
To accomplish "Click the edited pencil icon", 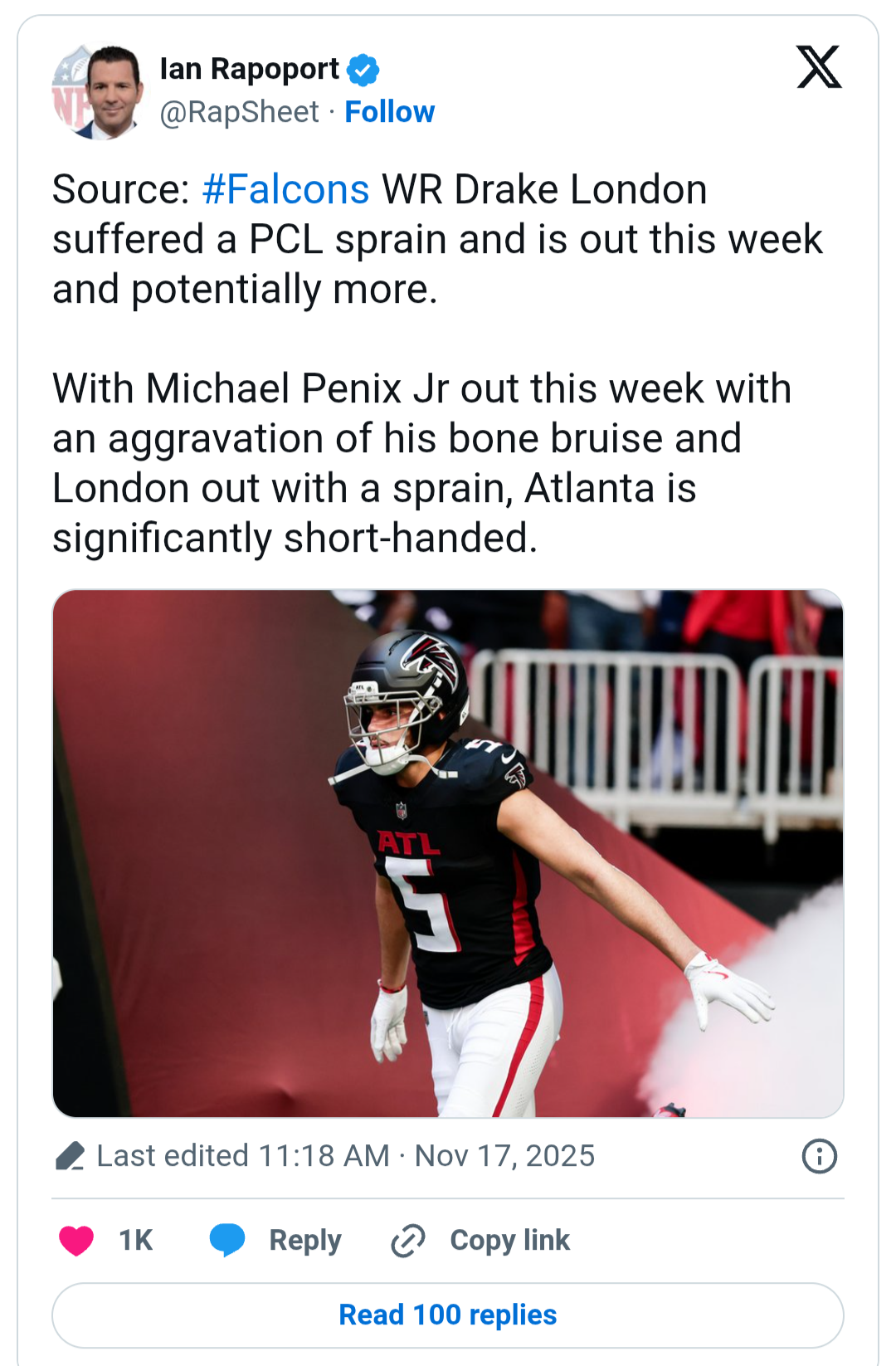I will tap(71, 1156).
